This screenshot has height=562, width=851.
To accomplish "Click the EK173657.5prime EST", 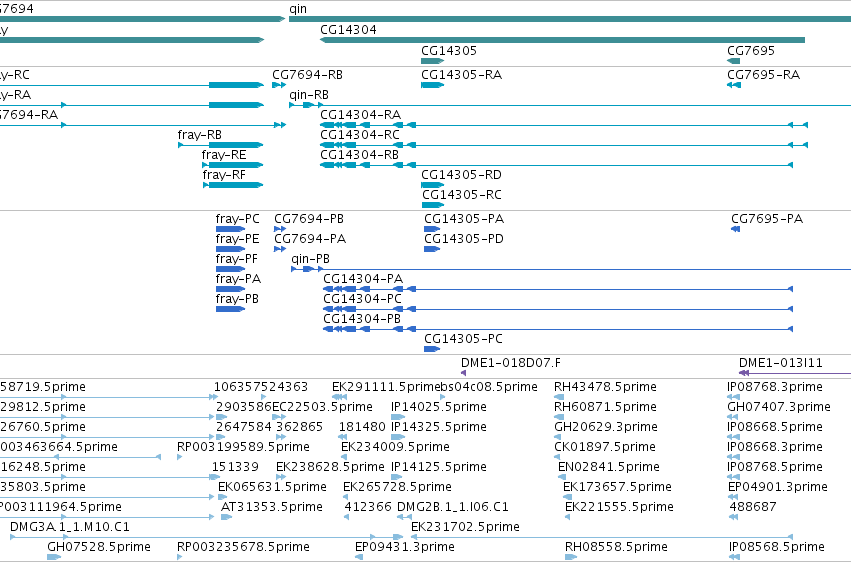I will [x=567, y=497].
